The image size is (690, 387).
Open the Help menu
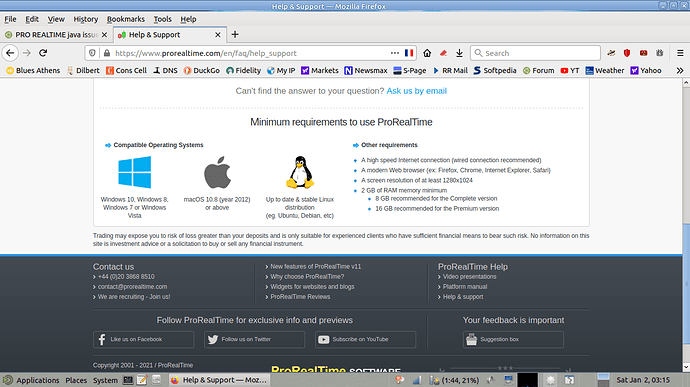[188, 19]
